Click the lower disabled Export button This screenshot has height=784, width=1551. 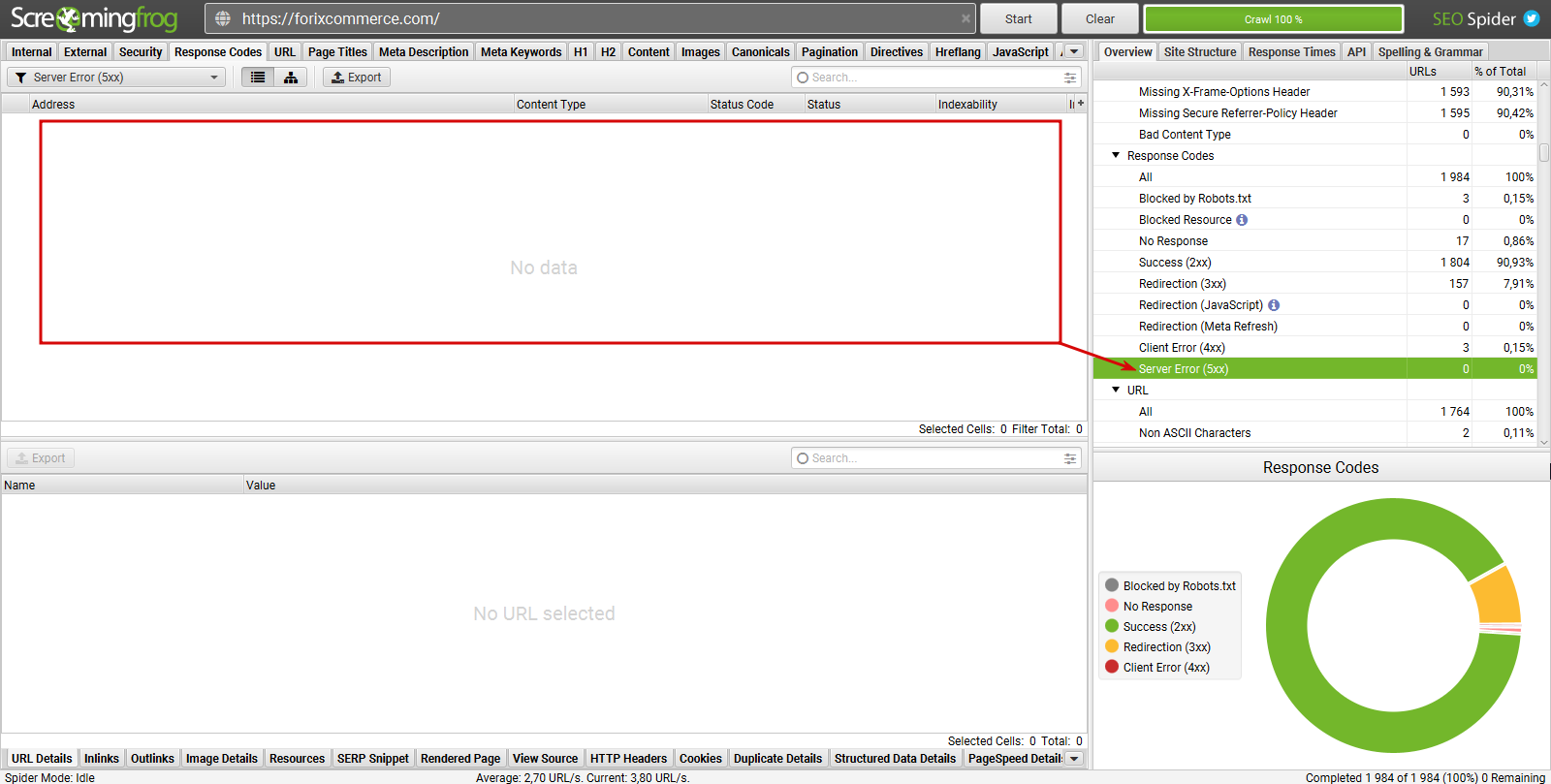pos(41,458)
